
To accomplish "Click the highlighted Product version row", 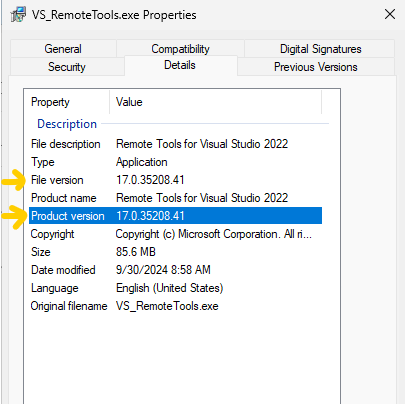I will click(x=176, y=216).
